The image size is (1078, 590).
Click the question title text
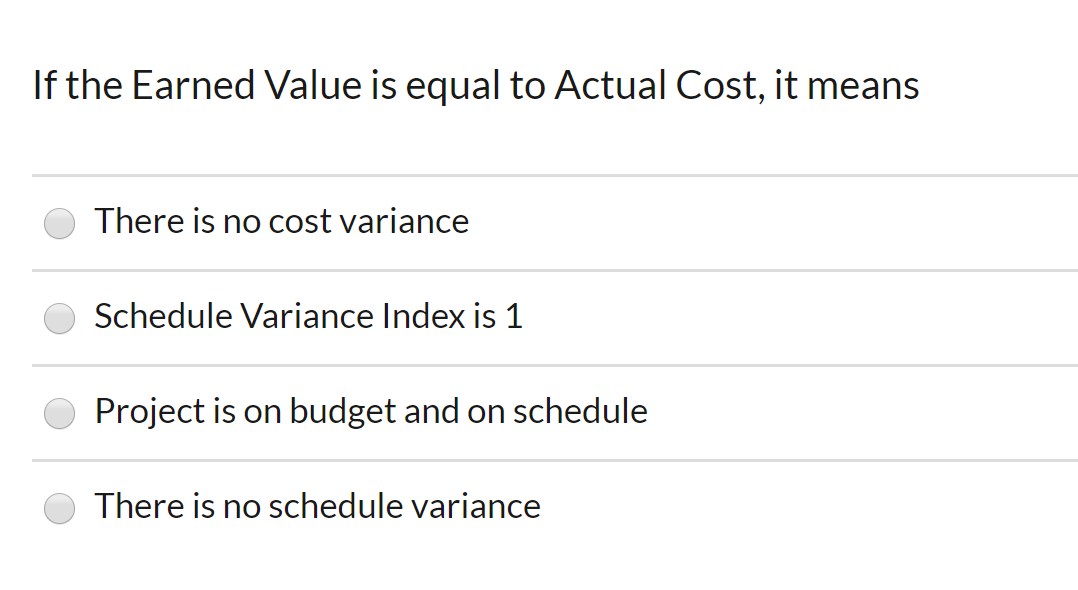(475, 86)
